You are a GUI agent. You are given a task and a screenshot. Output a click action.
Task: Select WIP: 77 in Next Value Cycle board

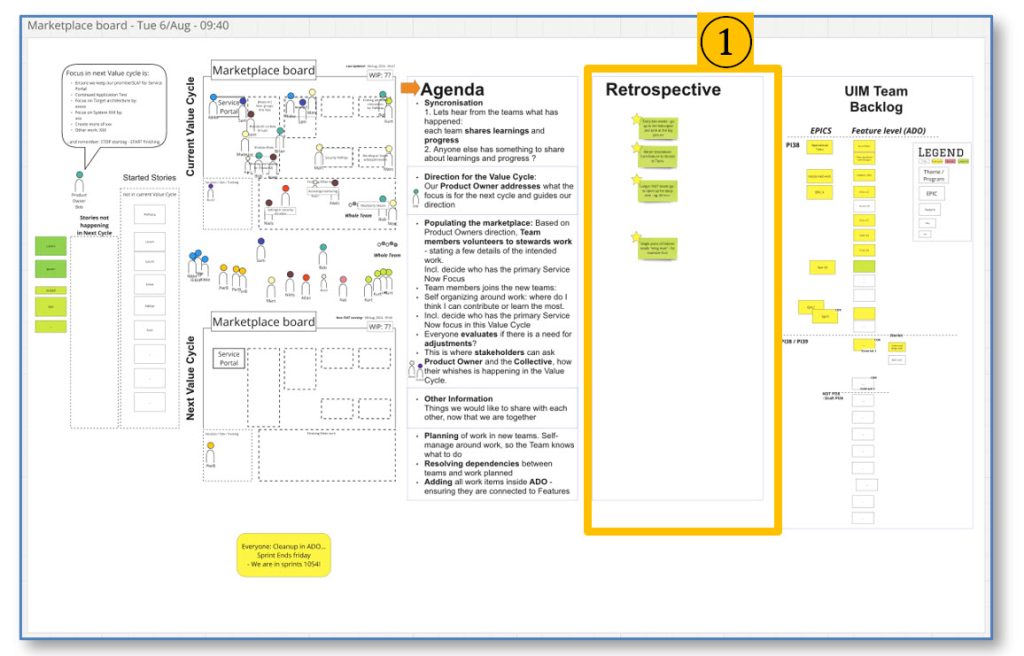(x=380, y=327)
